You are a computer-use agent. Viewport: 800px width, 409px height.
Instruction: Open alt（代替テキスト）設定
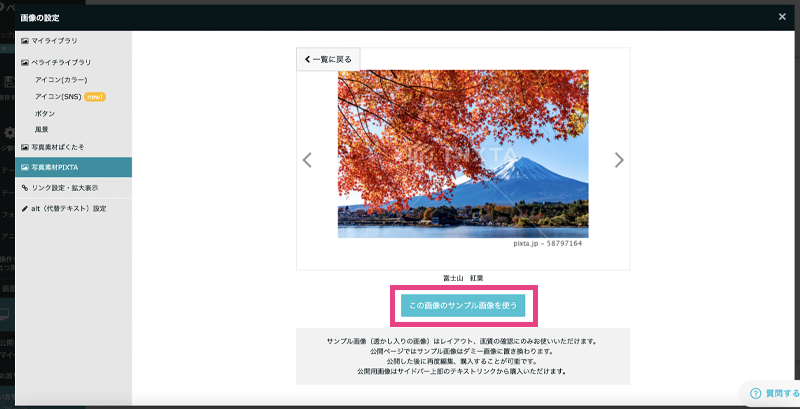[x=68, y=209]
